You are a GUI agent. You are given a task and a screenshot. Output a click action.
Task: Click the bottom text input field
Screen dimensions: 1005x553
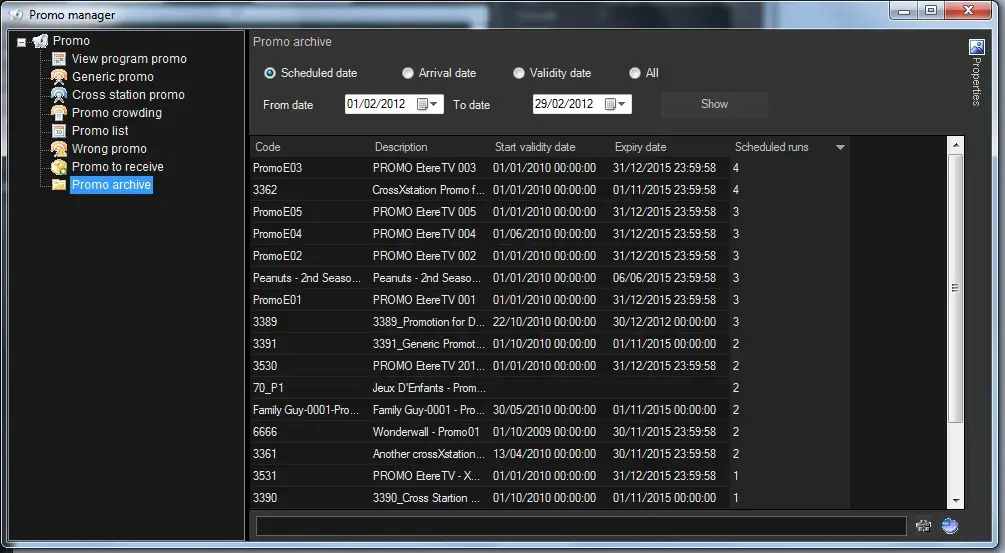point(580,526)
